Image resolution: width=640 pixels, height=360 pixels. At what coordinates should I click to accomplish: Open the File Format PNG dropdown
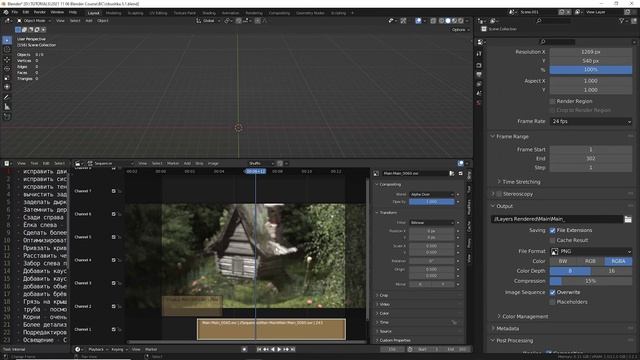[591, 251]
